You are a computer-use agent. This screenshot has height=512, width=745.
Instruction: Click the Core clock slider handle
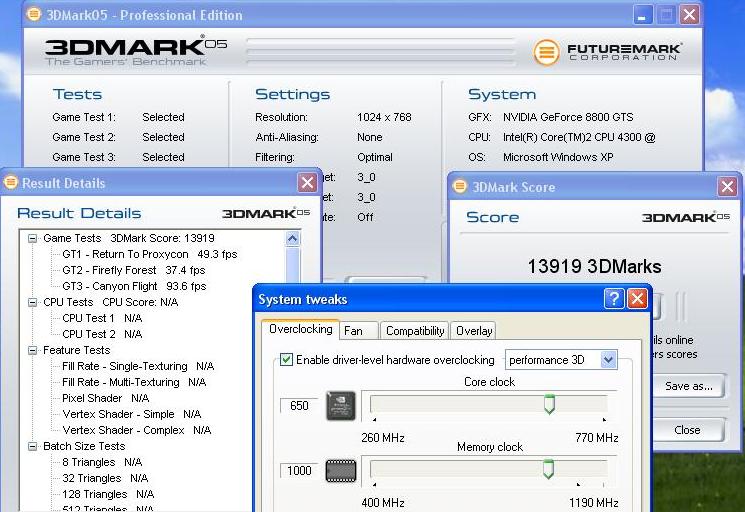[549, 404]
